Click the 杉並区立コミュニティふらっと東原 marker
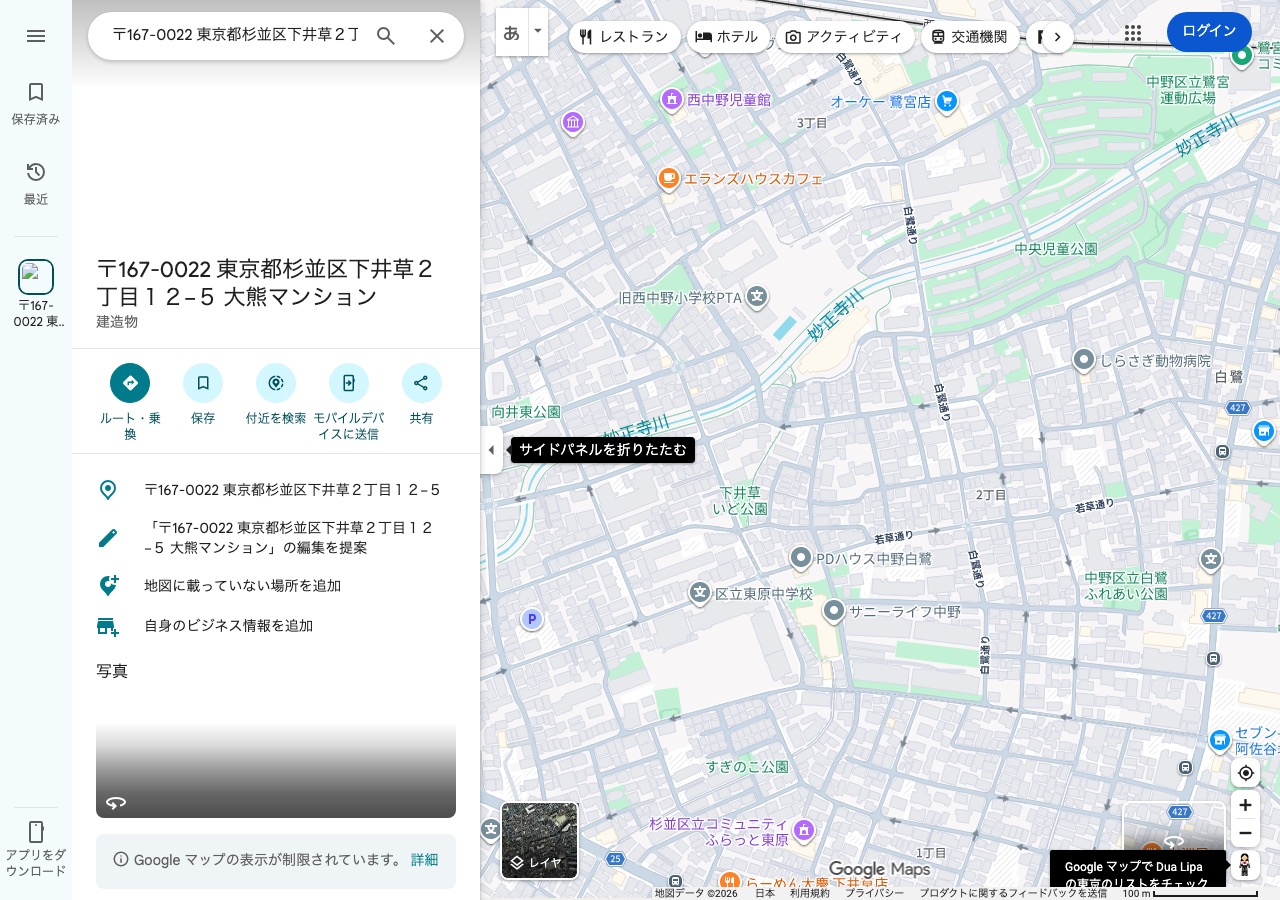1280x900 pixels. [x=803, y=830]
